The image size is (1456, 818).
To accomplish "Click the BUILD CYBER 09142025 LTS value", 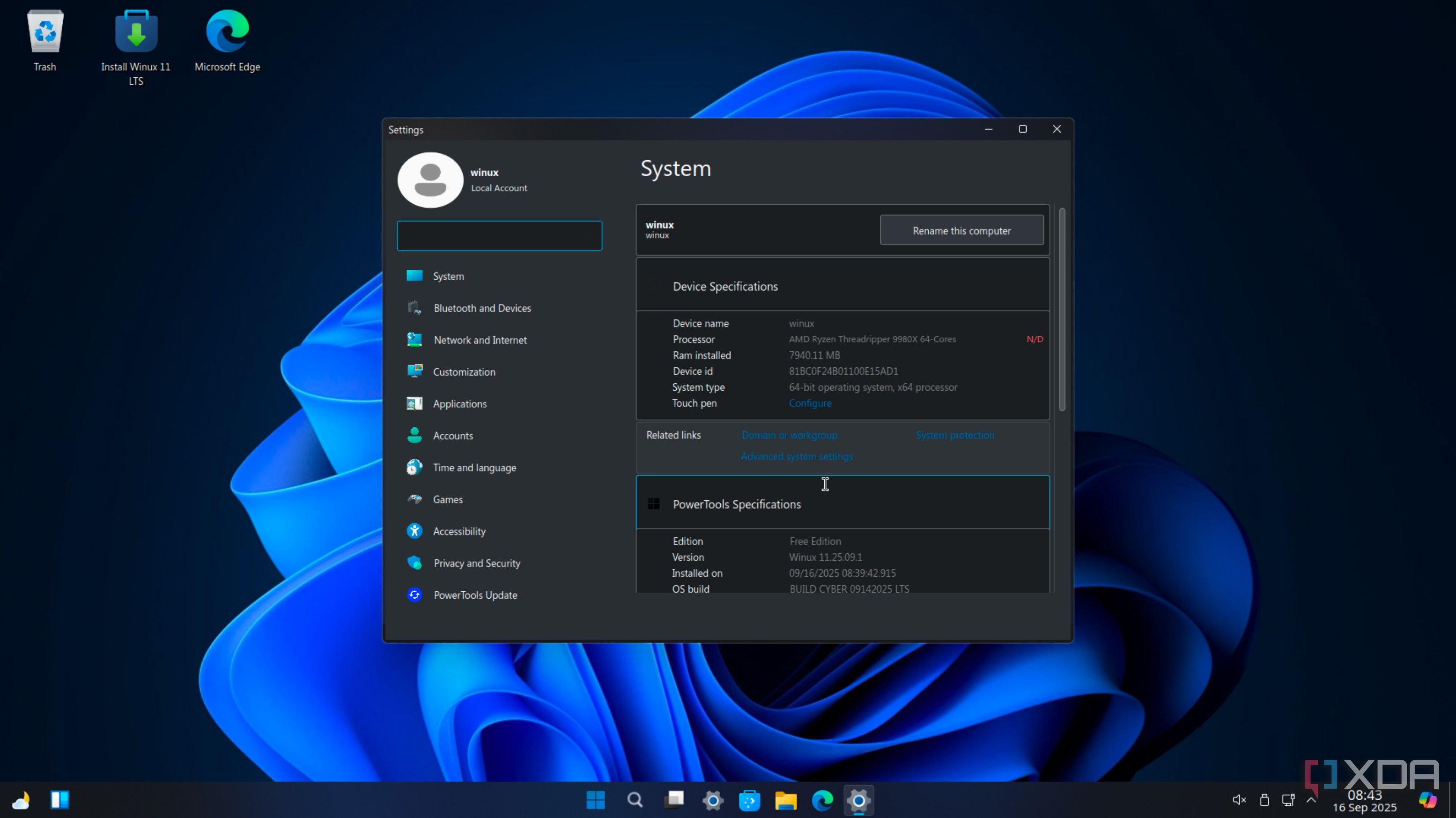I will coord(849,588).
